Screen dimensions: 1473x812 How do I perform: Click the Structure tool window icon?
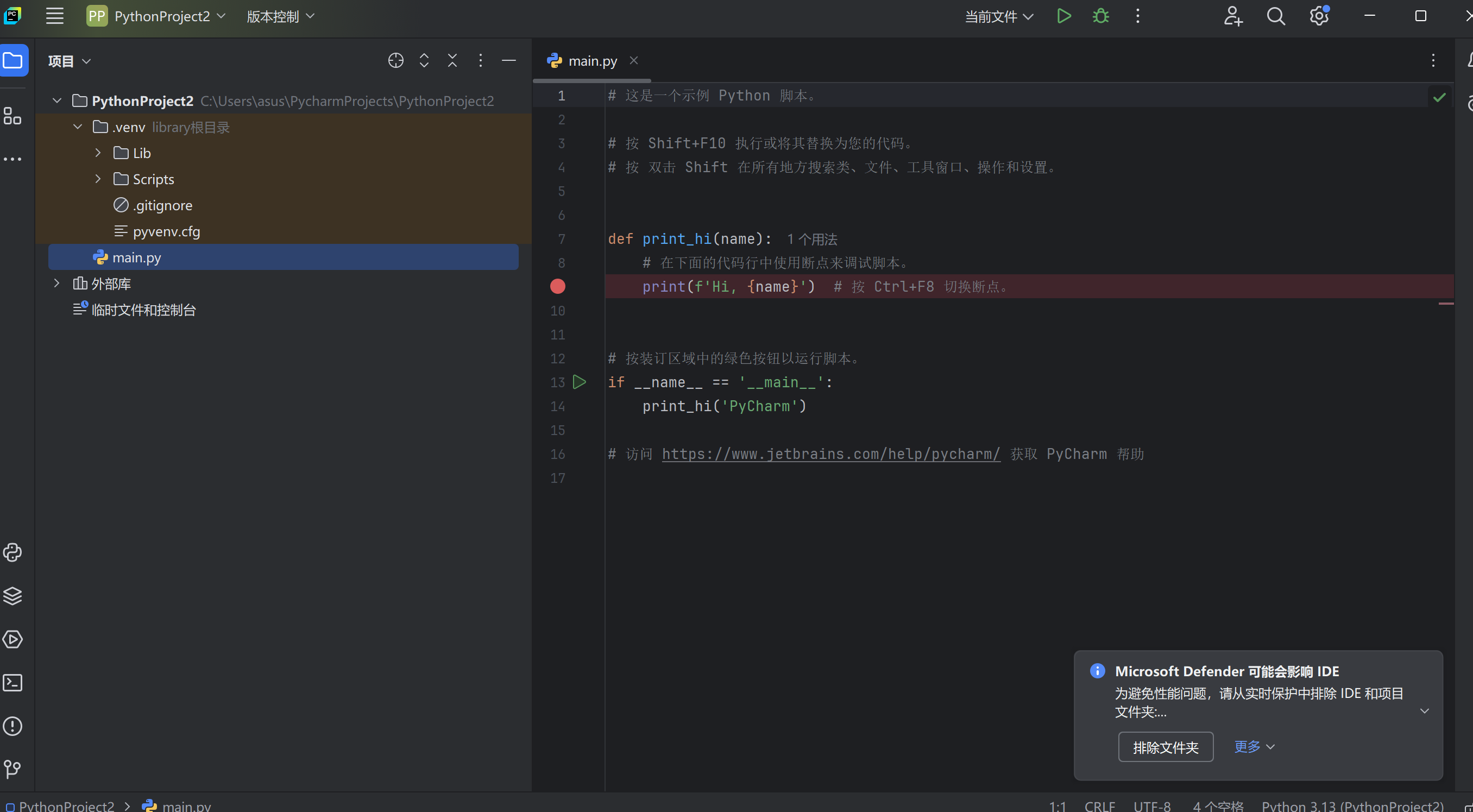coord(12,116)
